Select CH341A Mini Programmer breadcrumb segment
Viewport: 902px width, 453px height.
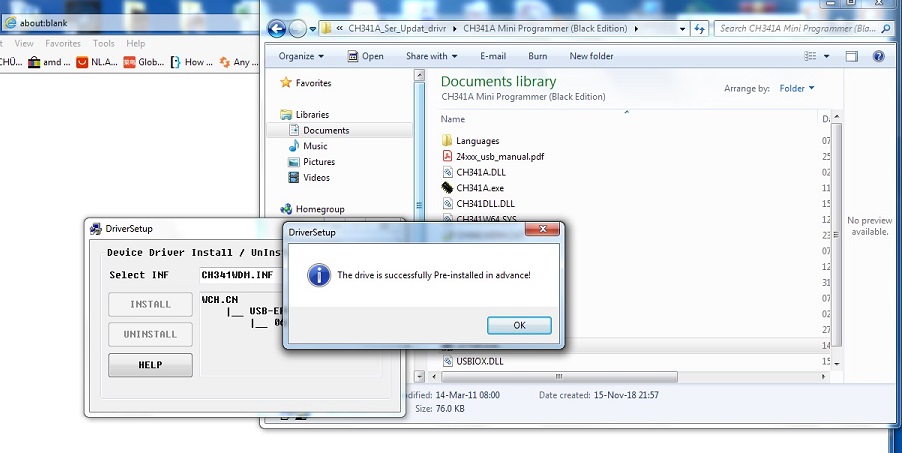click(x=545, y=28)
